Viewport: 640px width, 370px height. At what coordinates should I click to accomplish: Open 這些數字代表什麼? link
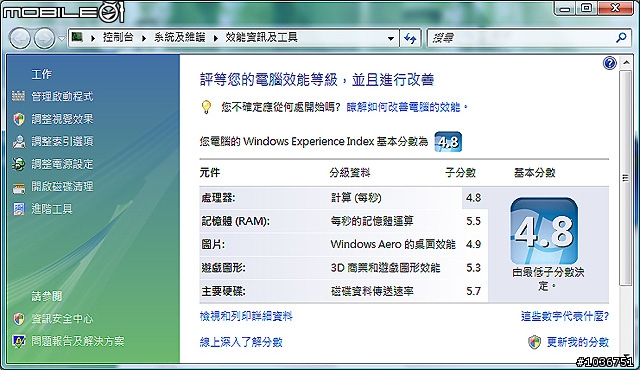point(564,316)
